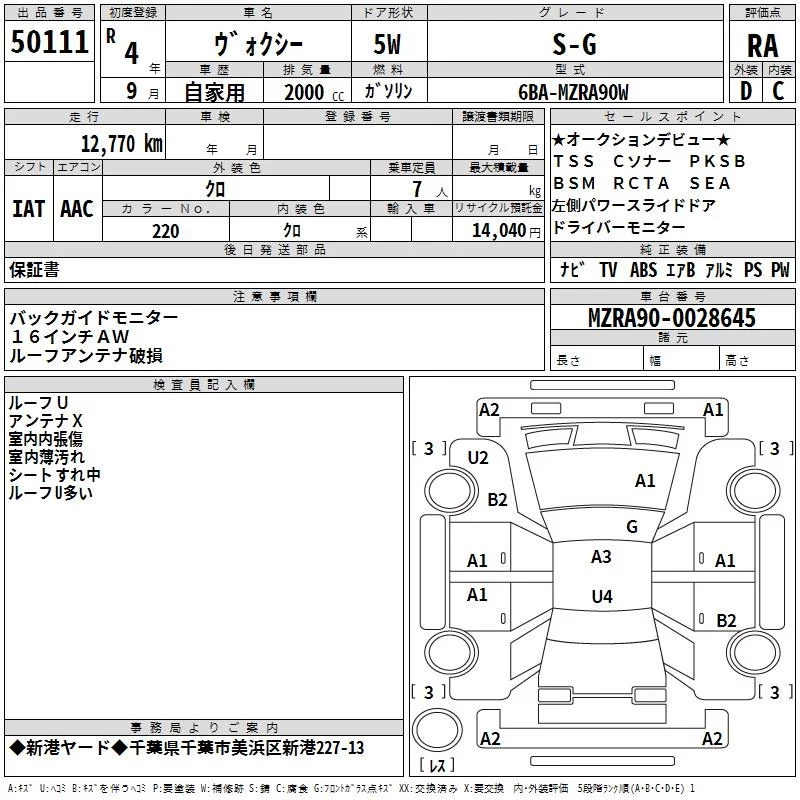Select the RA evaluation score

coord(762,46)
